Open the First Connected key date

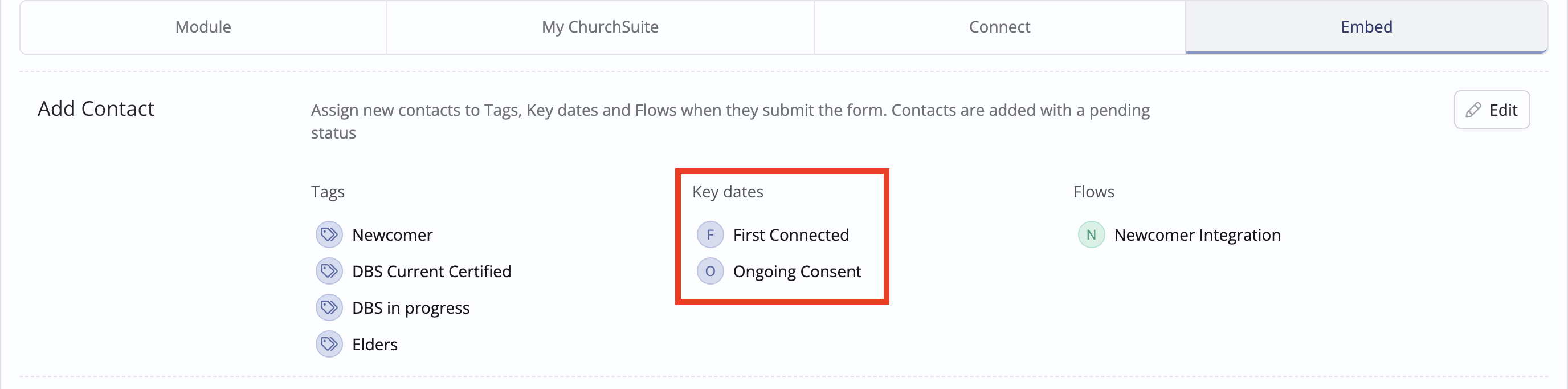click(791, 236)
